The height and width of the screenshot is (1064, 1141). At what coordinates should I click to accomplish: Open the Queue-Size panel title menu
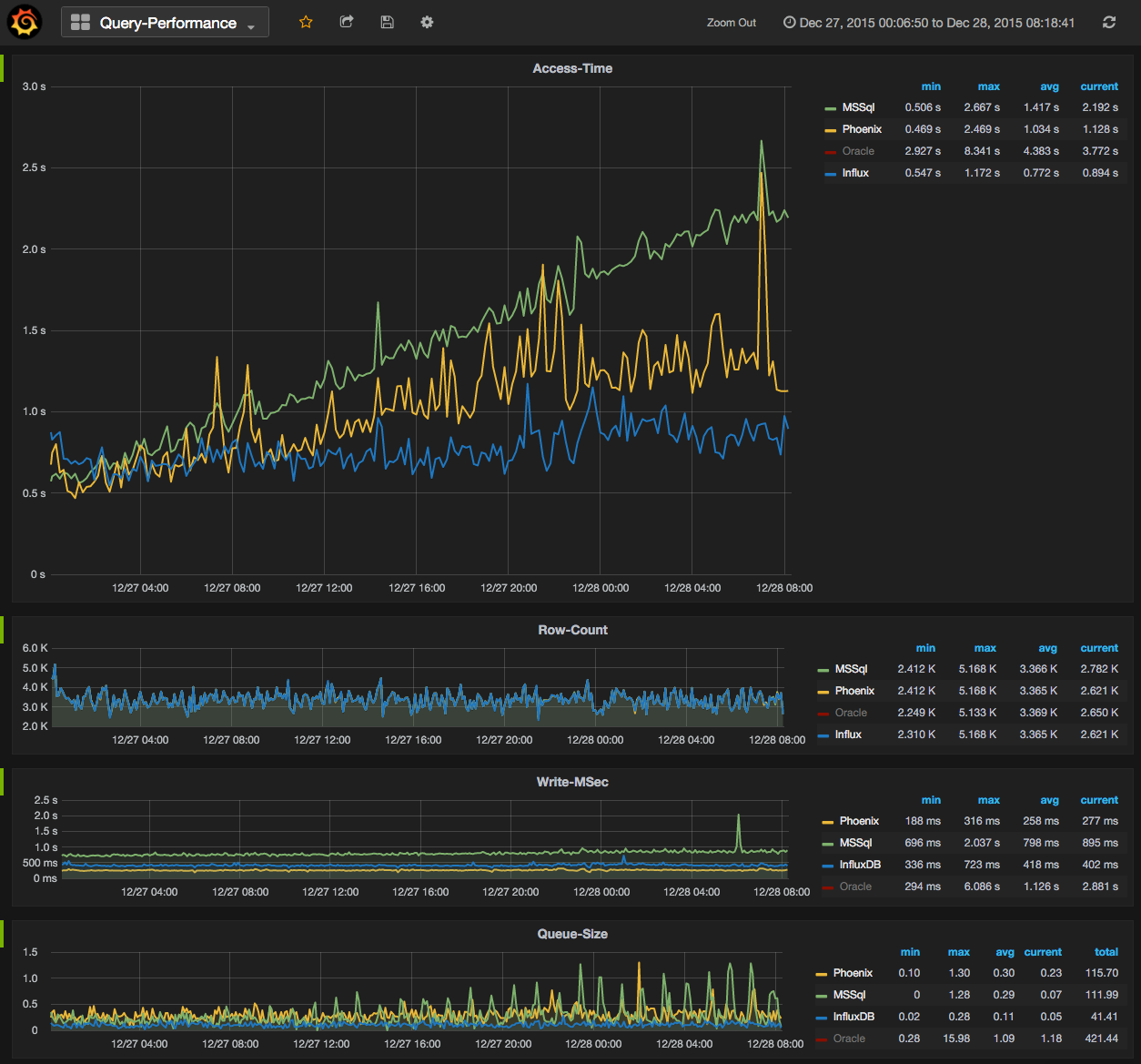pos(572,934)
